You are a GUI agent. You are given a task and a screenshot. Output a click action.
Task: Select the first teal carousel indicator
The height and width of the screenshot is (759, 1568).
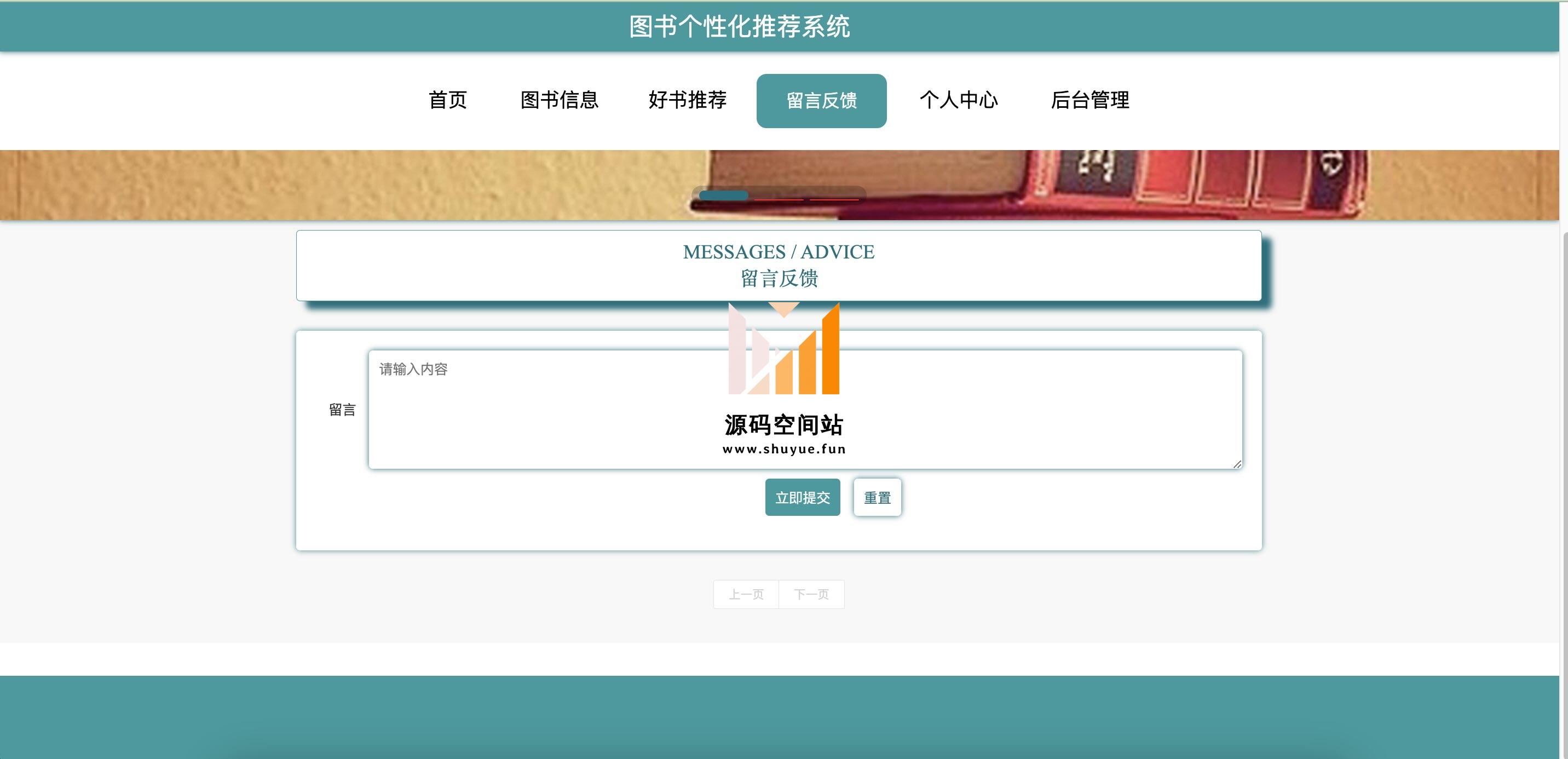tap(723, 196)
